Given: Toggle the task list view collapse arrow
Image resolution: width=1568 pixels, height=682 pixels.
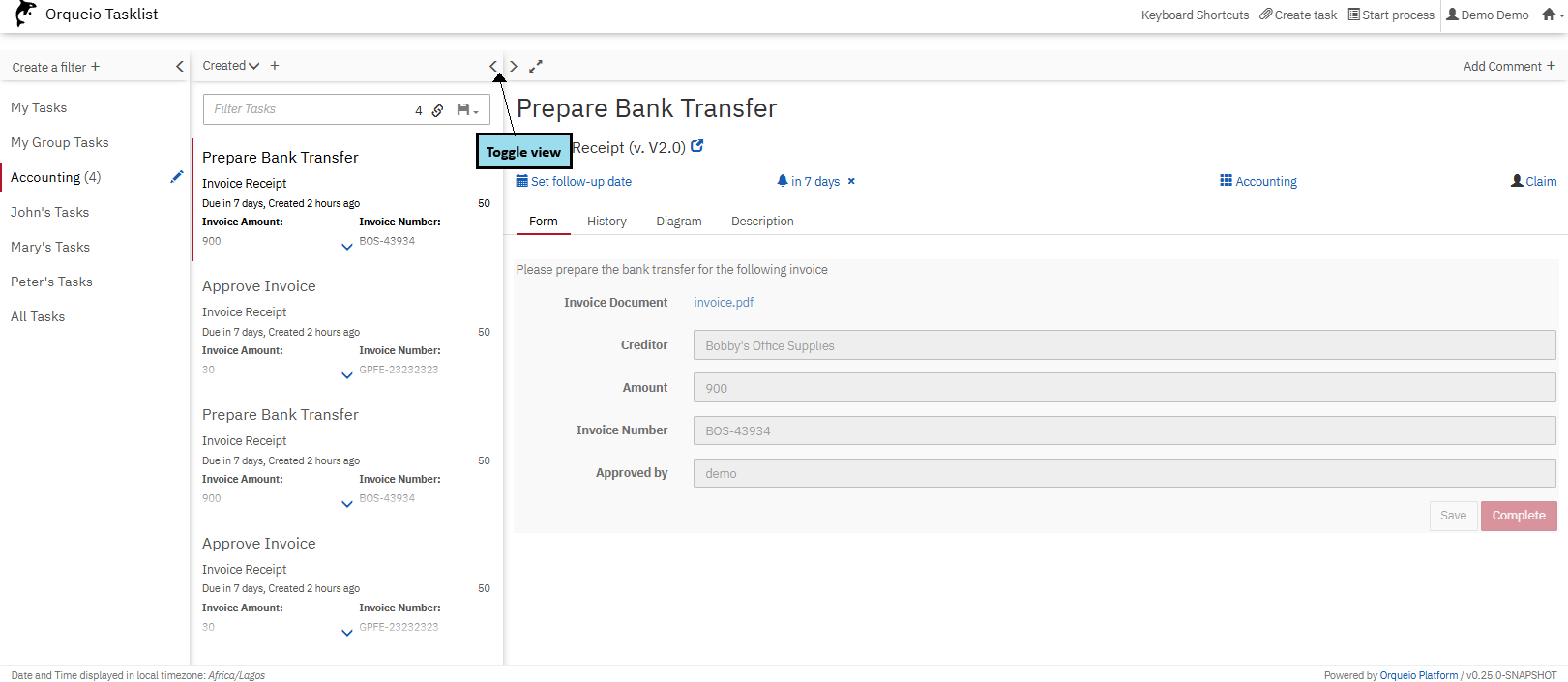Looking at the screenshot, I should click(493, 67).
